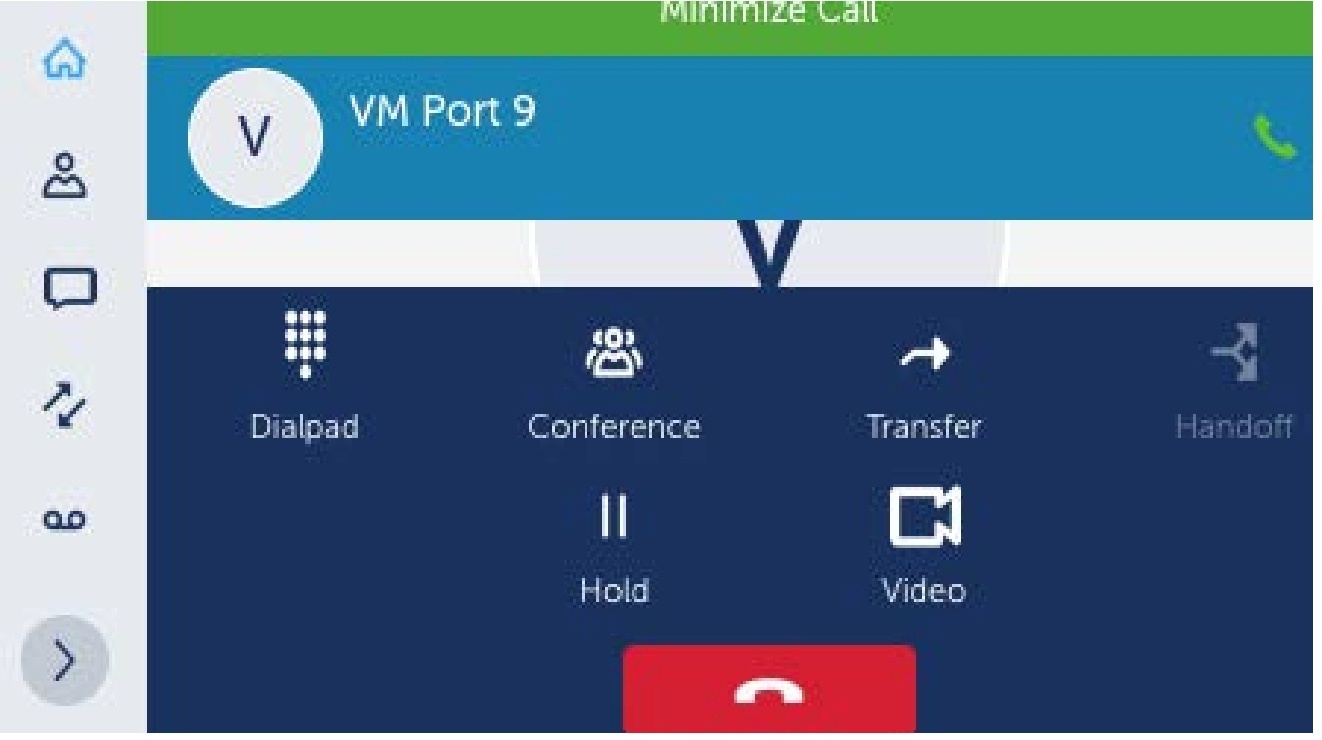Toggle Hold on the current call
The image size is (1322, 740).
coord(613,520)
